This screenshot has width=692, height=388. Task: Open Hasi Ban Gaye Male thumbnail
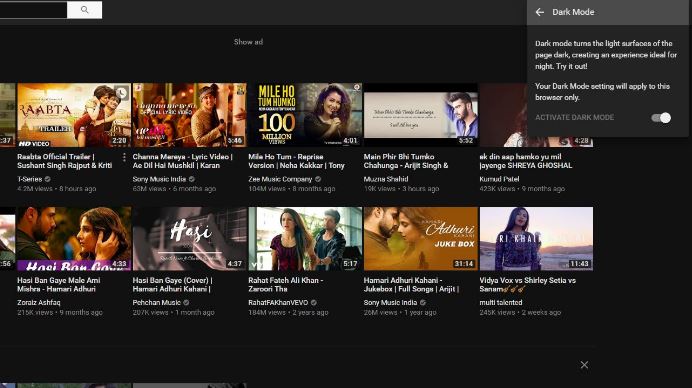(74, 238)
